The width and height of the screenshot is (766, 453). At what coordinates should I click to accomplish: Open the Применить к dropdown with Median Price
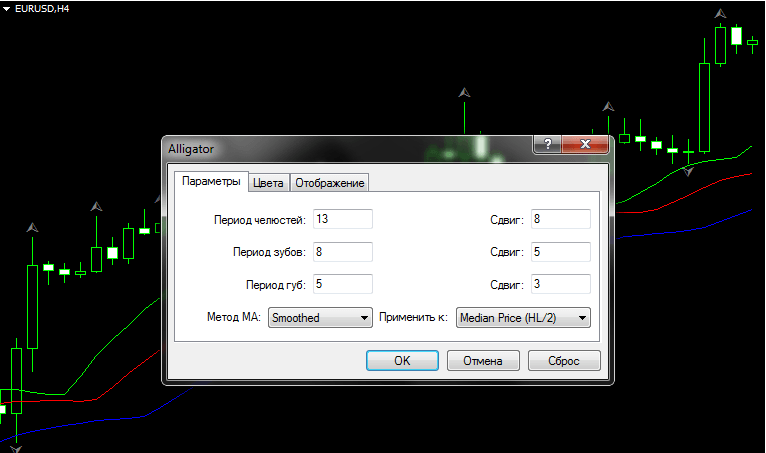(523, 318)
